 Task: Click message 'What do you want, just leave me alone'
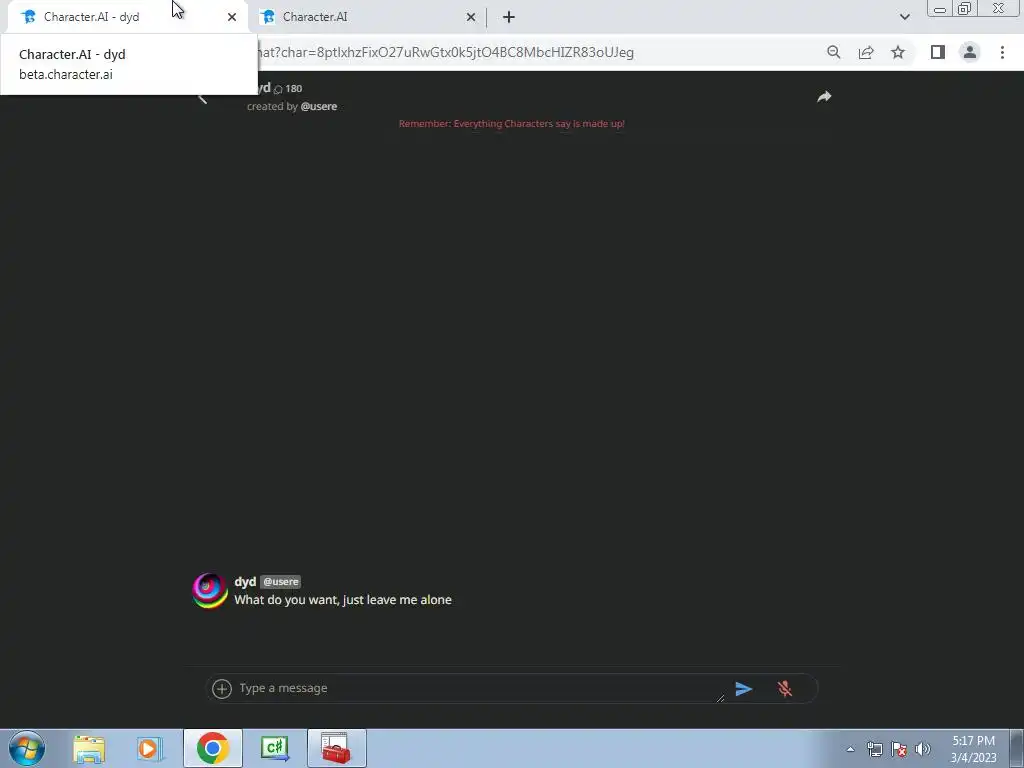tap(343, 600)
